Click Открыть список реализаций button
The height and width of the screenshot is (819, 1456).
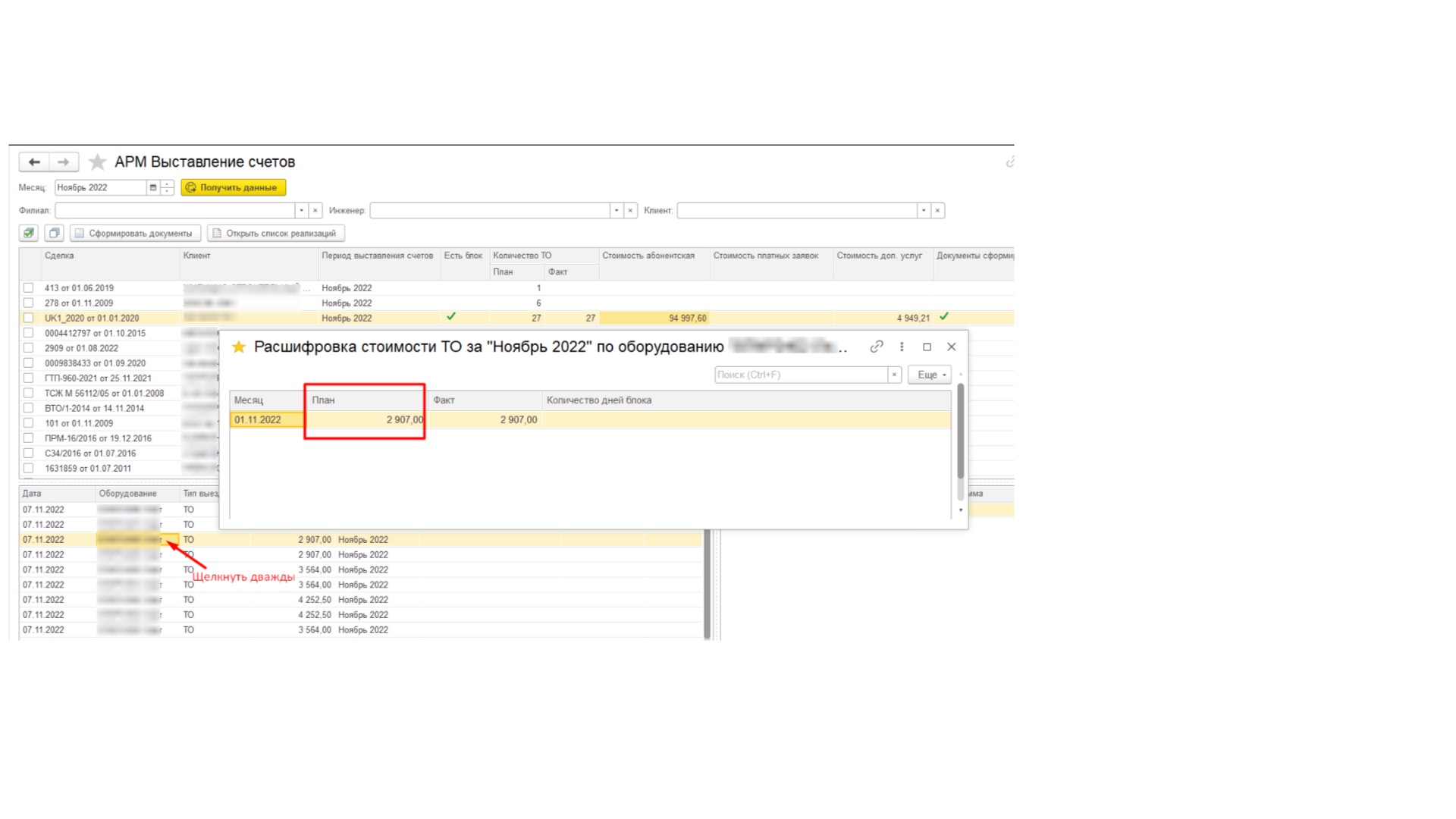point(276,234)
